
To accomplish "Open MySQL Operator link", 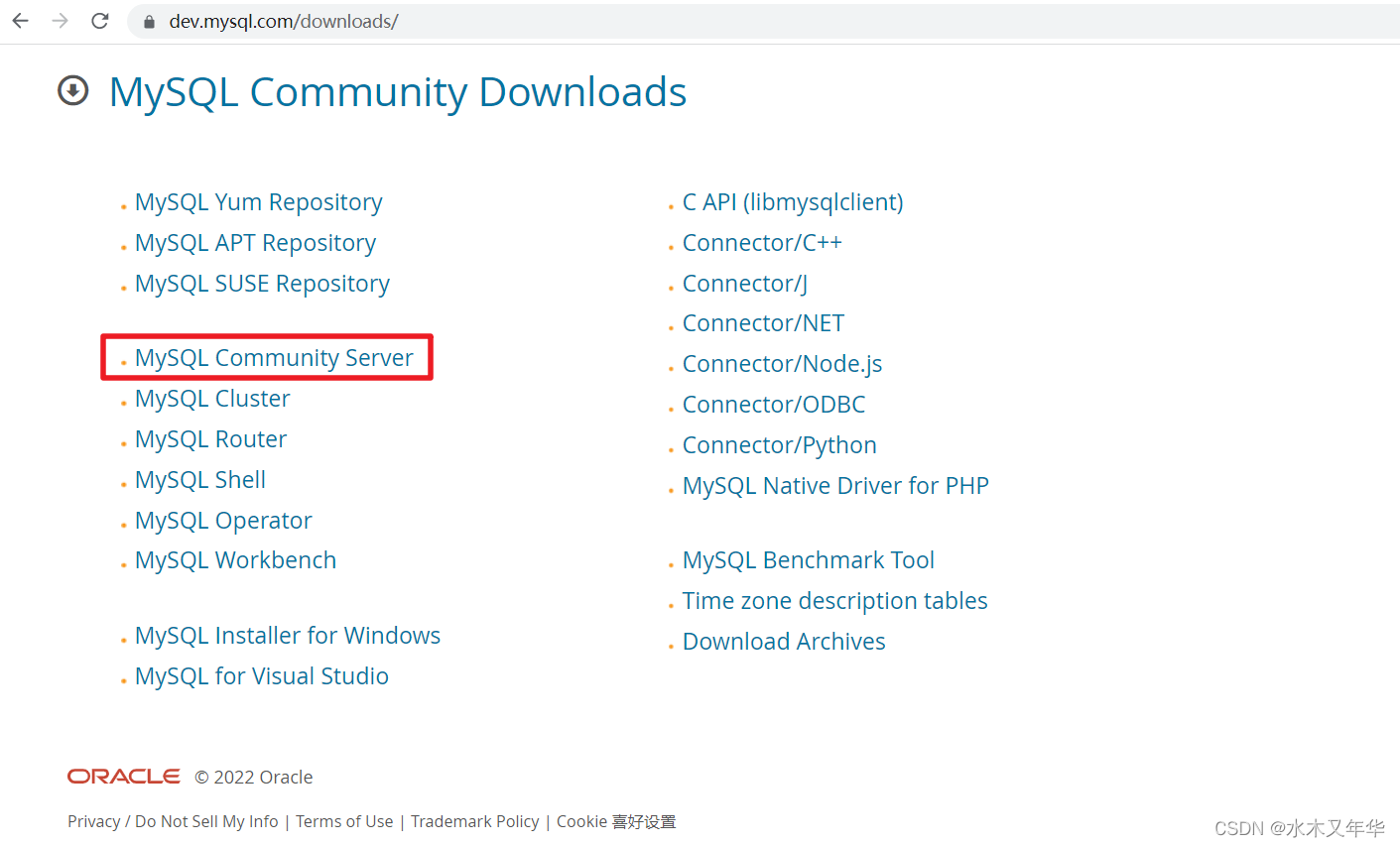I will click(x=223, y=521).
